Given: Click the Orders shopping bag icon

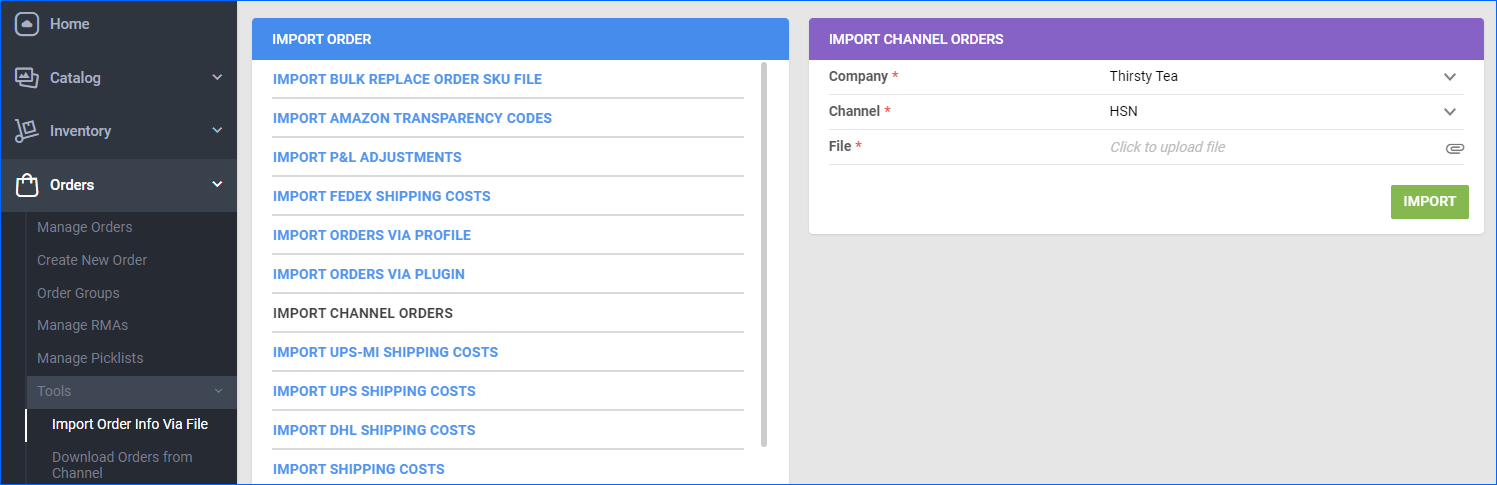Looking at the screenshot, I should point(27,185).
